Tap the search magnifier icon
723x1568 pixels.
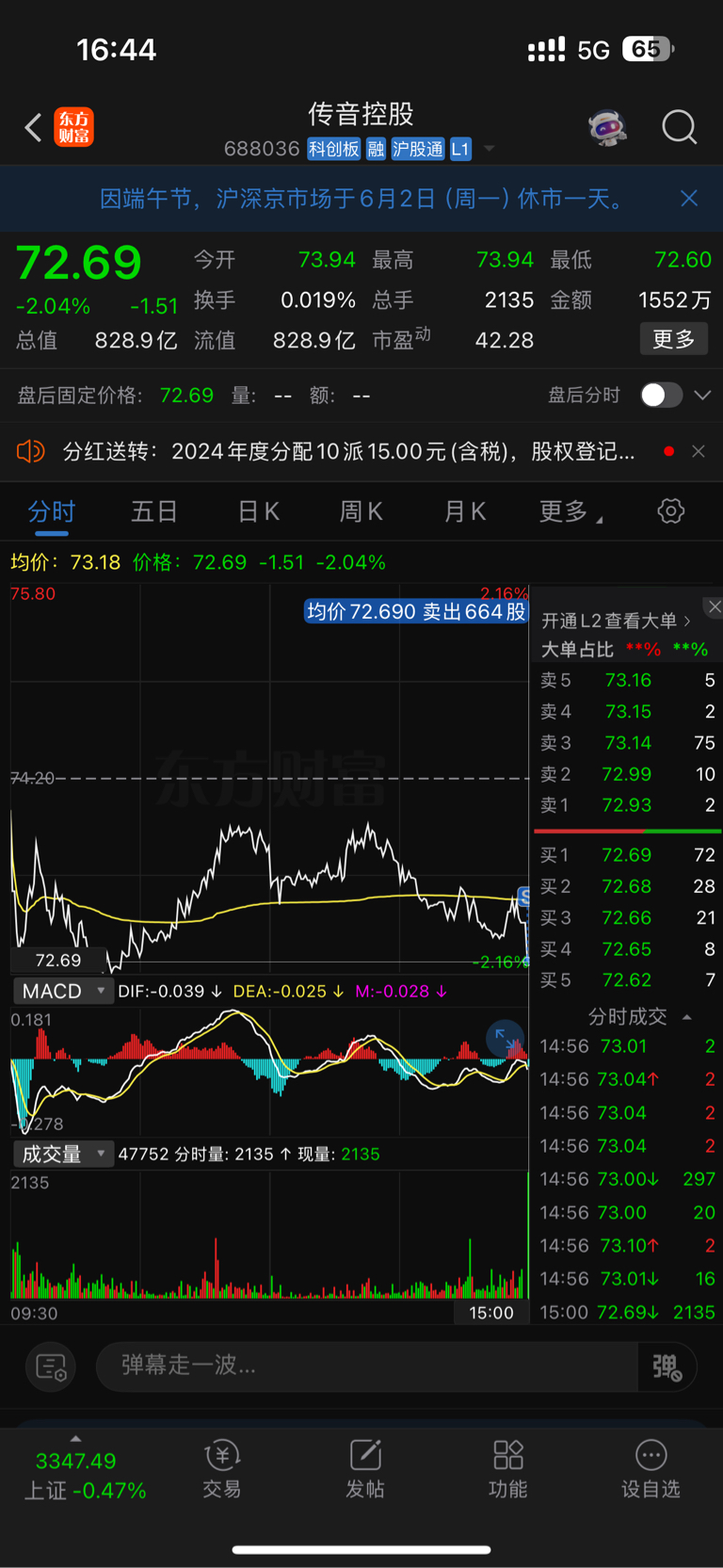[679, 126]
